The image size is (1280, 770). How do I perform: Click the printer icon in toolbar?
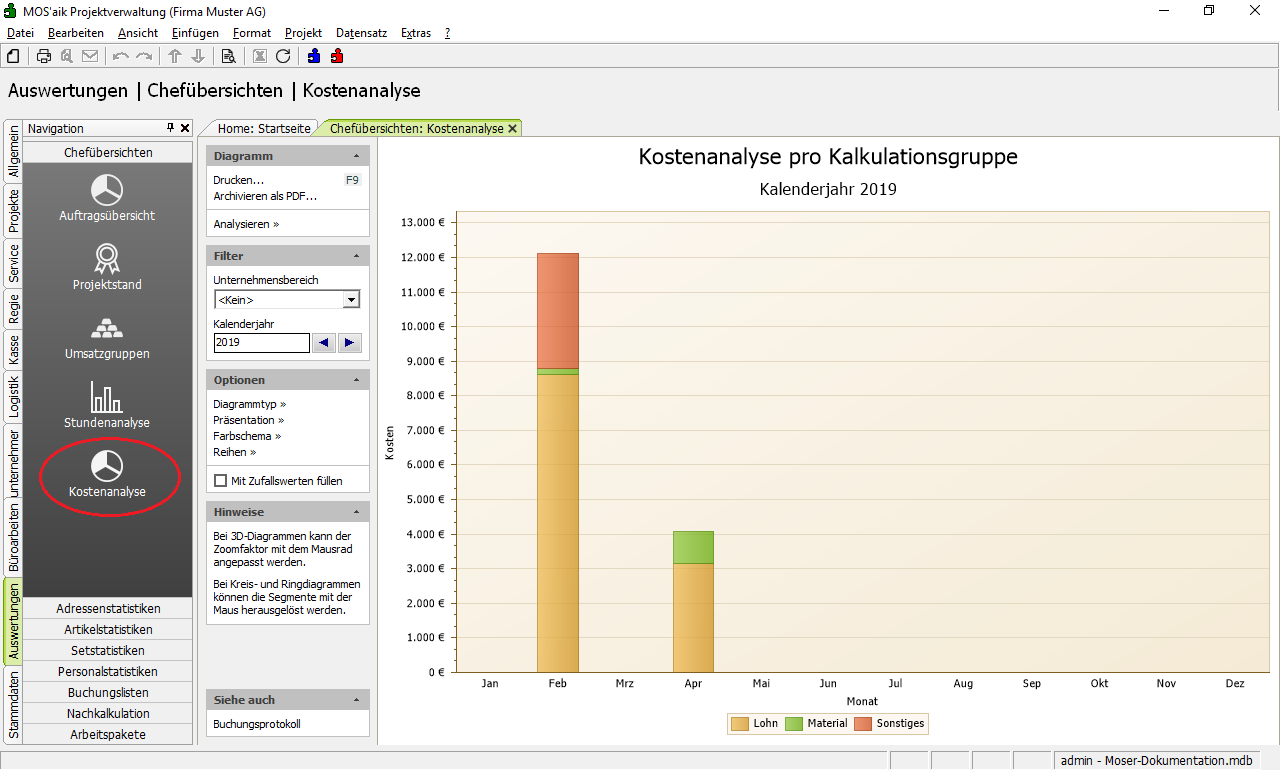click(44, 56)
